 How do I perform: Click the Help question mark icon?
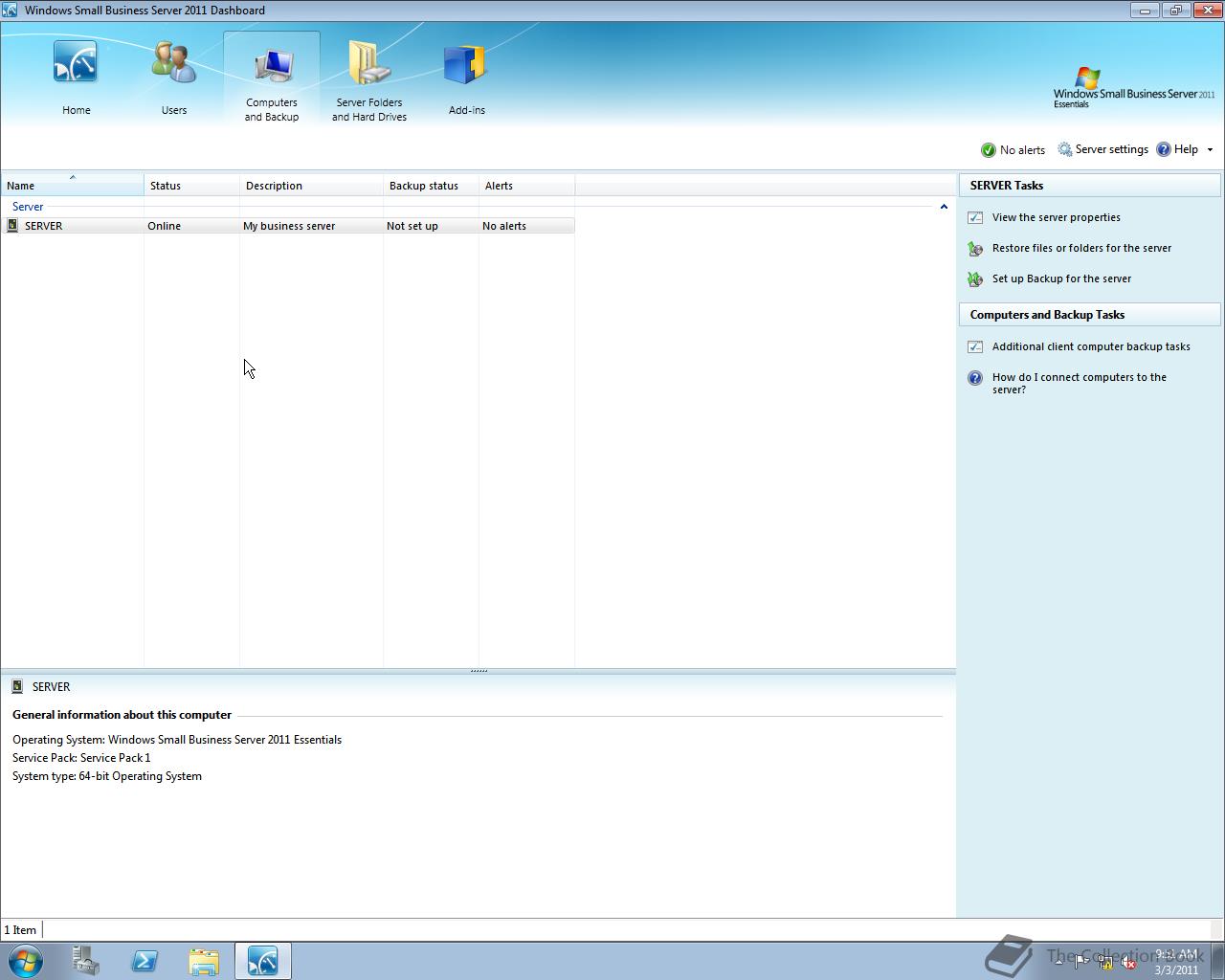tap(1164, 149)
